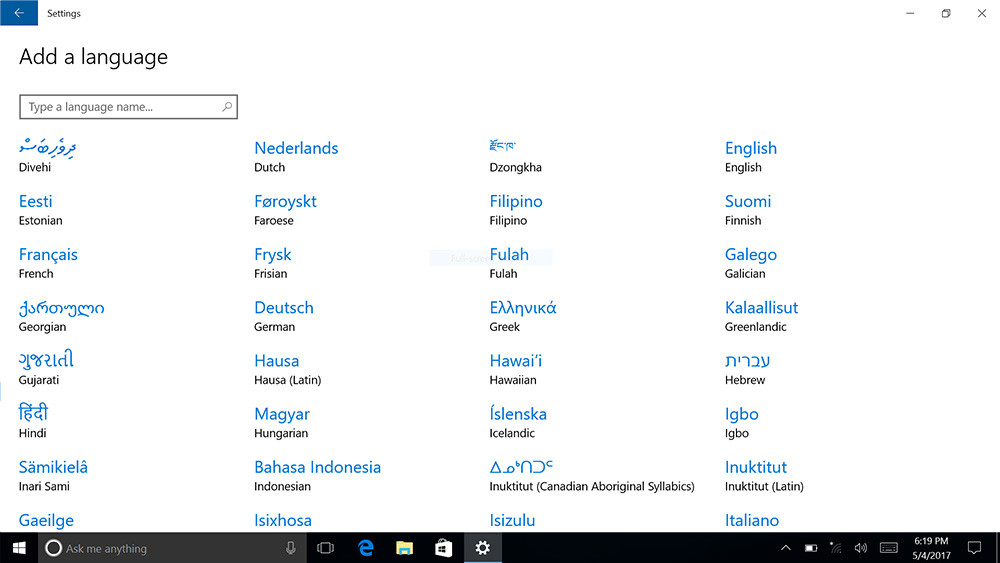Type in the language name field
The image size is (1000, 563).
[x=120, y=107]
